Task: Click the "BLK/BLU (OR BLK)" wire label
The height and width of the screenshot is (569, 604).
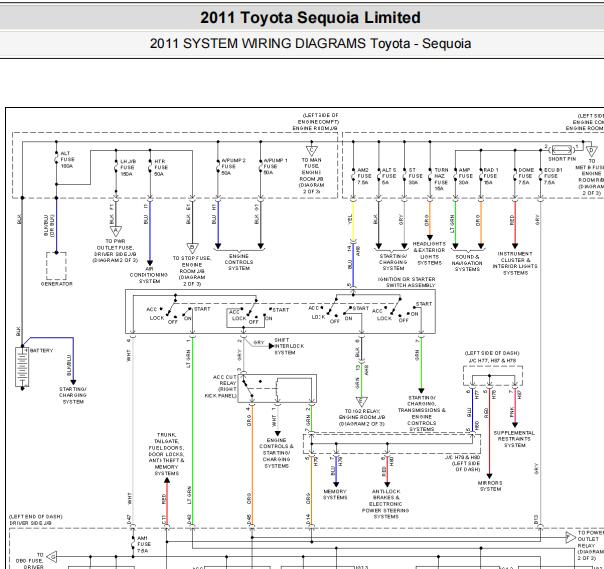Action: (49, 226)
